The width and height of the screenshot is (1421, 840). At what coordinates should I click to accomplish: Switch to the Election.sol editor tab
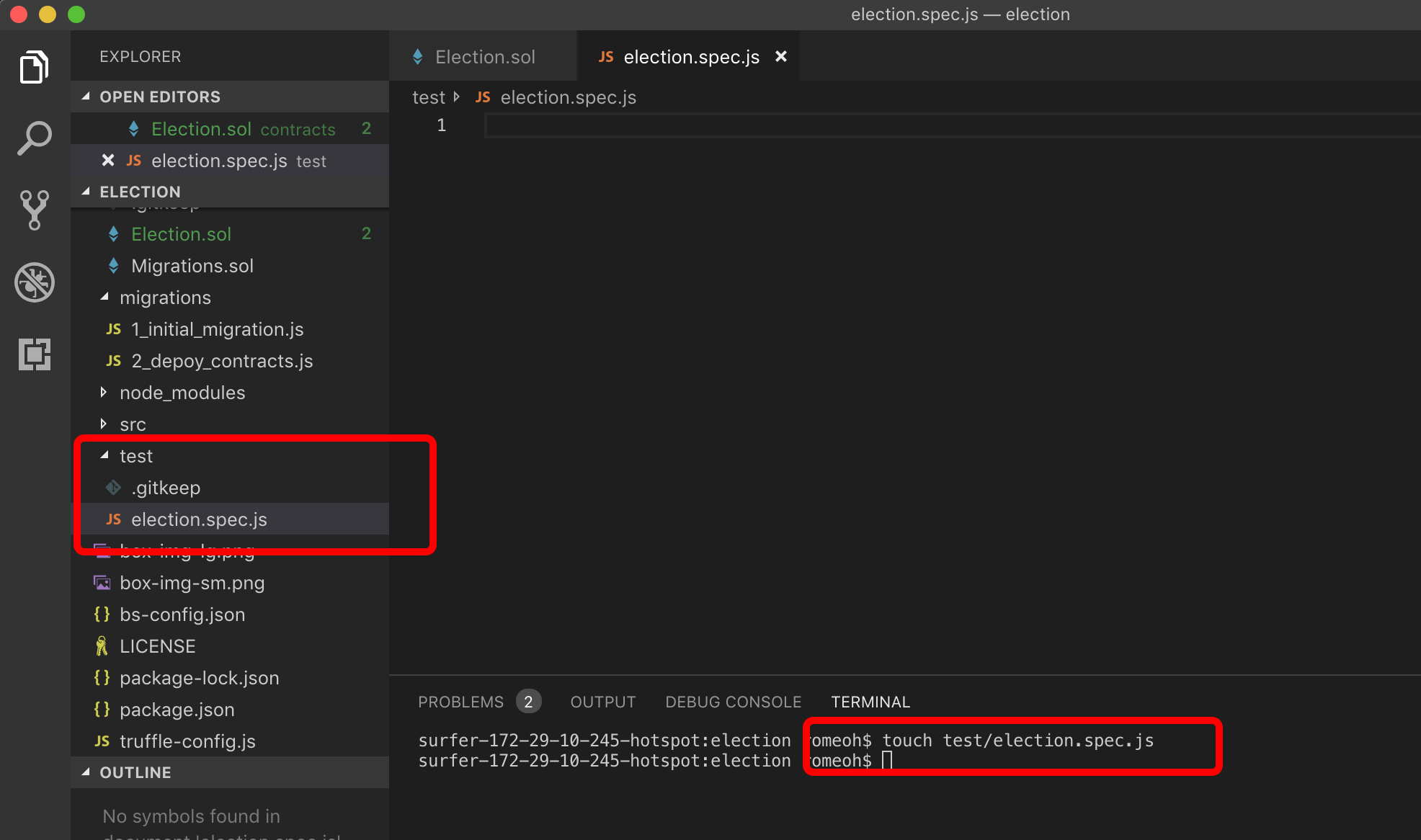484,57
